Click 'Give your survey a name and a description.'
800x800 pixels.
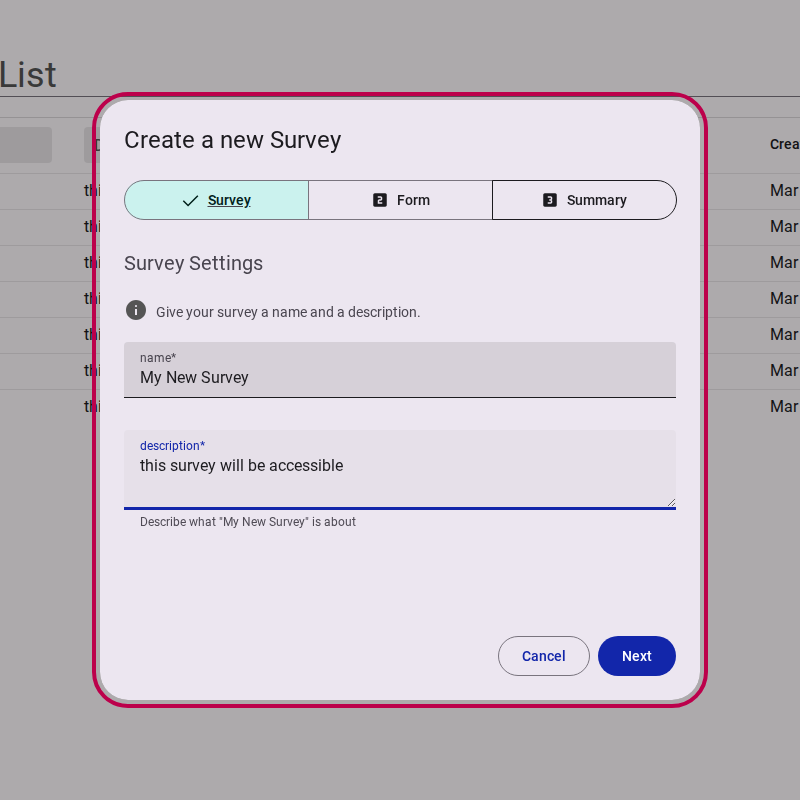[288, 312]
